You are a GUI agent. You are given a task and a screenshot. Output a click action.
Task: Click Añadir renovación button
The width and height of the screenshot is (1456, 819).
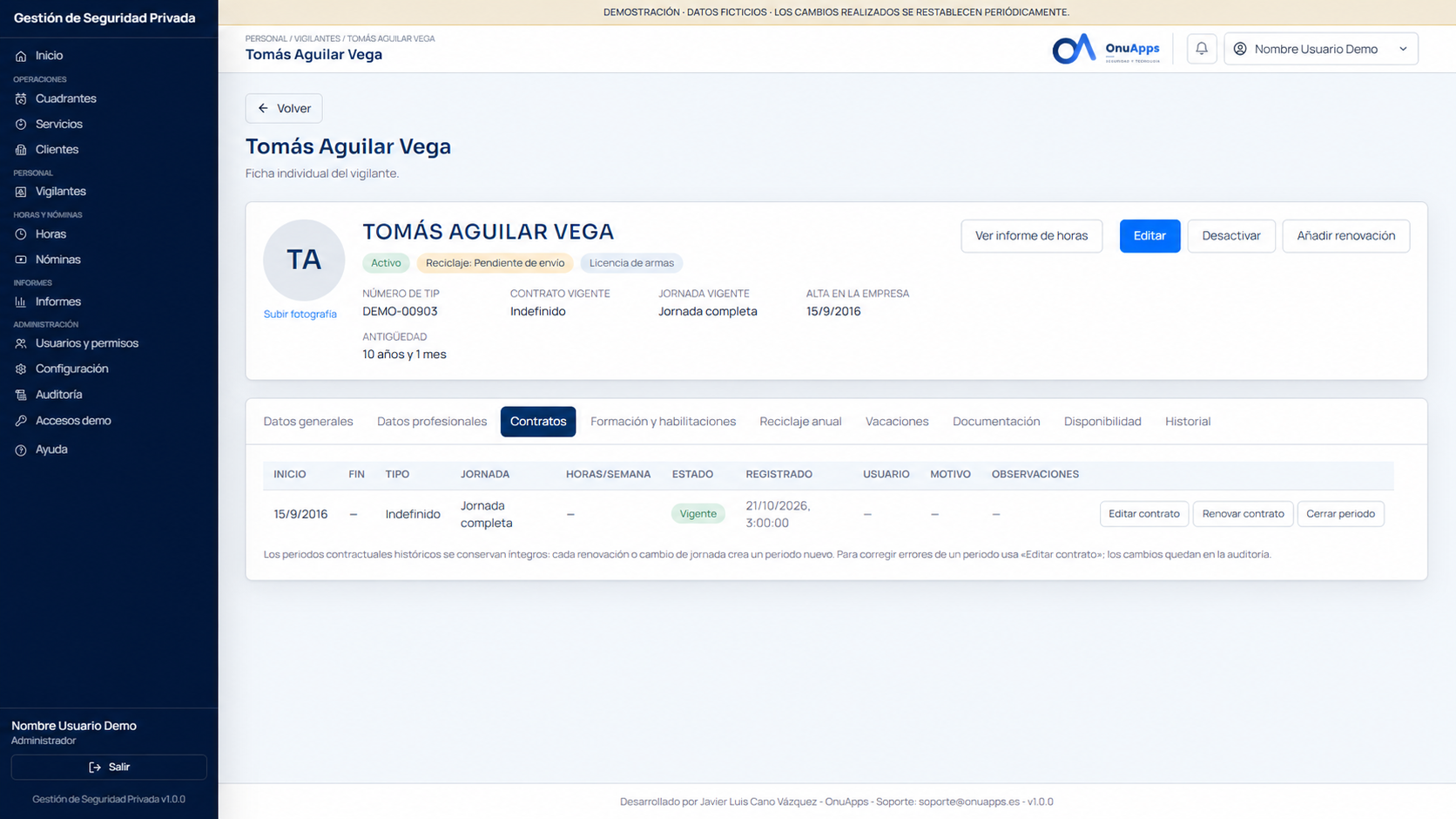click(x=1345, y=236)
